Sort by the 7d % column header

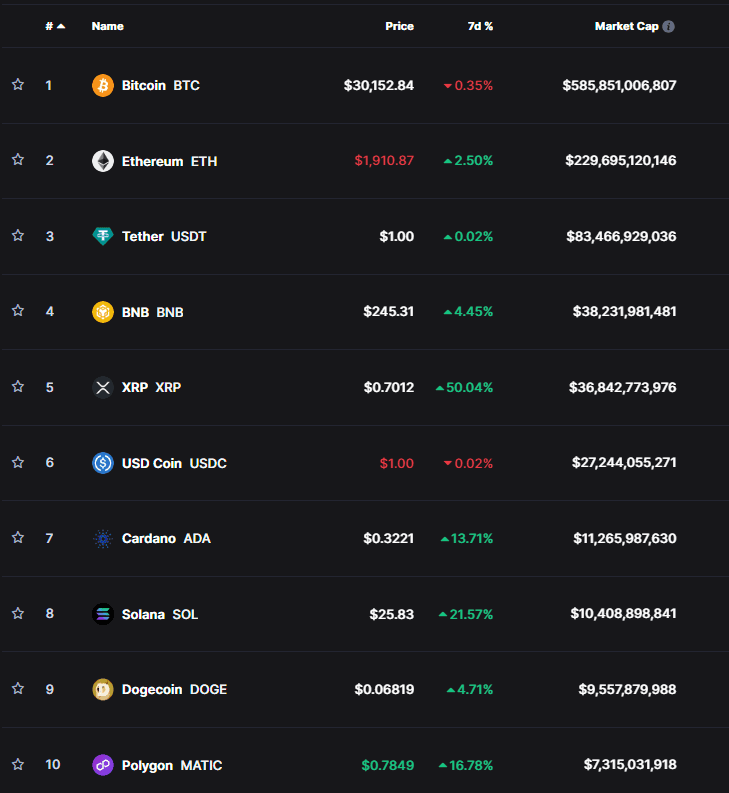[480, 26]
